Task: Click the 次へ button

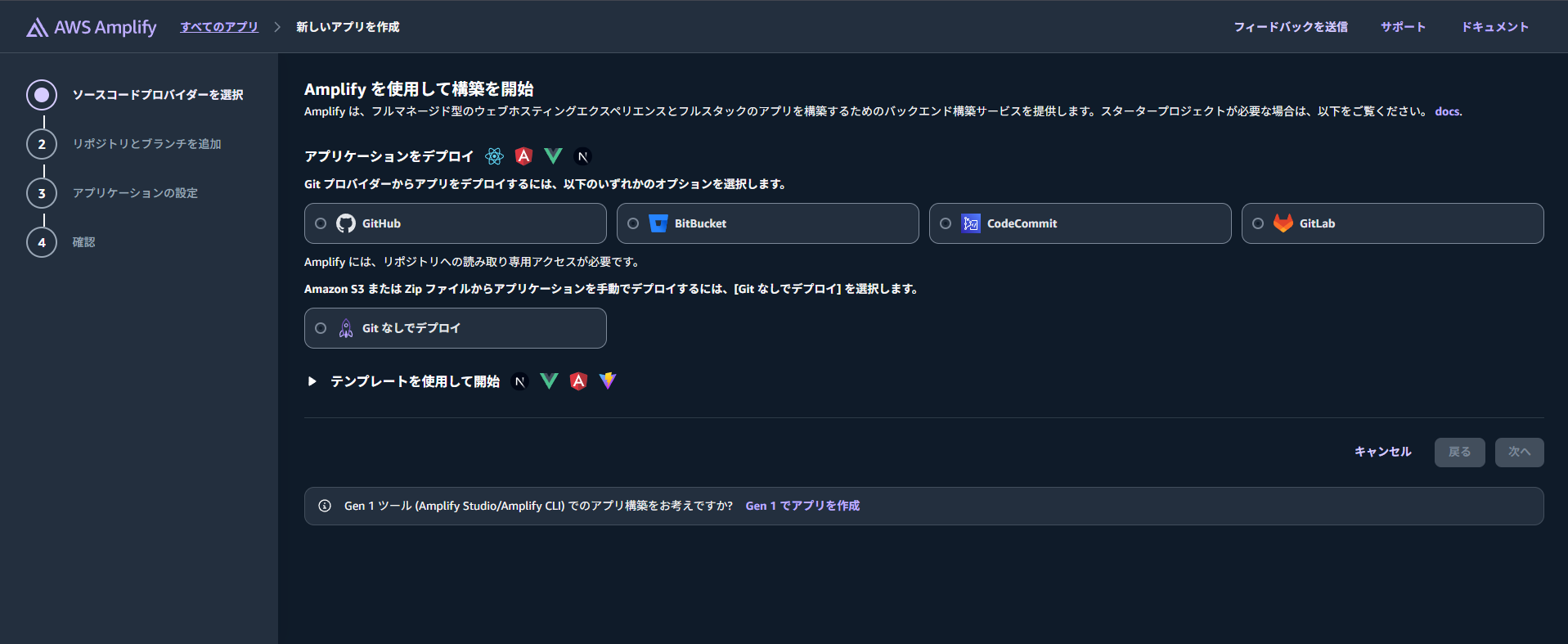Action: coord(1520,453)
